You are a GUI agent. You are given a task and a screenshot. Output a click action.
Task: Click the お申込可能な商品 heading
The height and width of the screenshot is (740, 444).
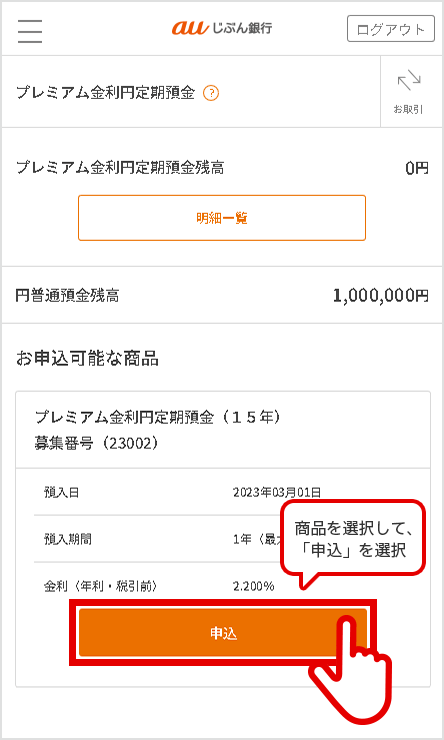[87, 359]
